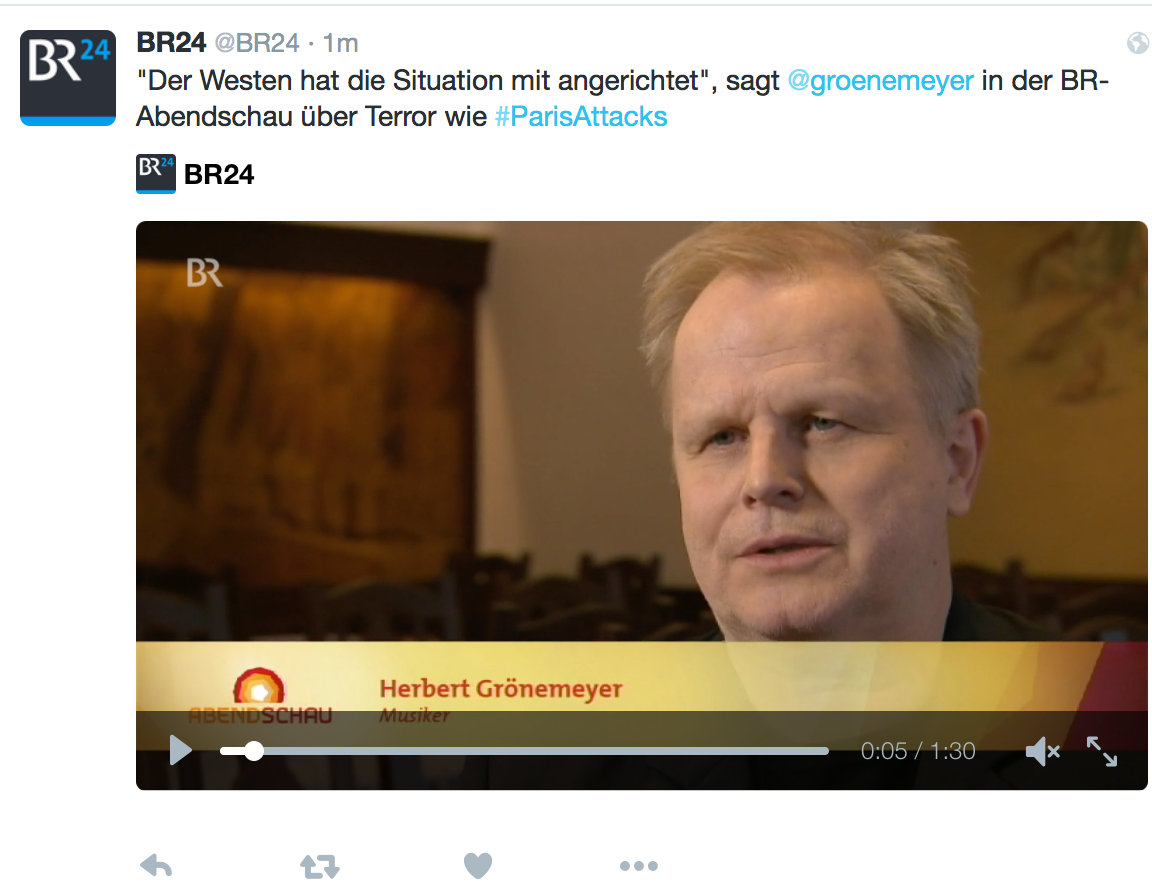
Task: Open the @BR24 handle
Action: coord(257,43)
